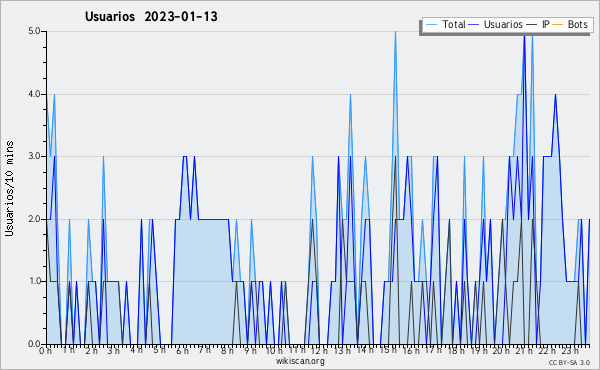Click the 6 h x-axis label
Viewport: 600px width, 370px height.
(x=182, y=350)
